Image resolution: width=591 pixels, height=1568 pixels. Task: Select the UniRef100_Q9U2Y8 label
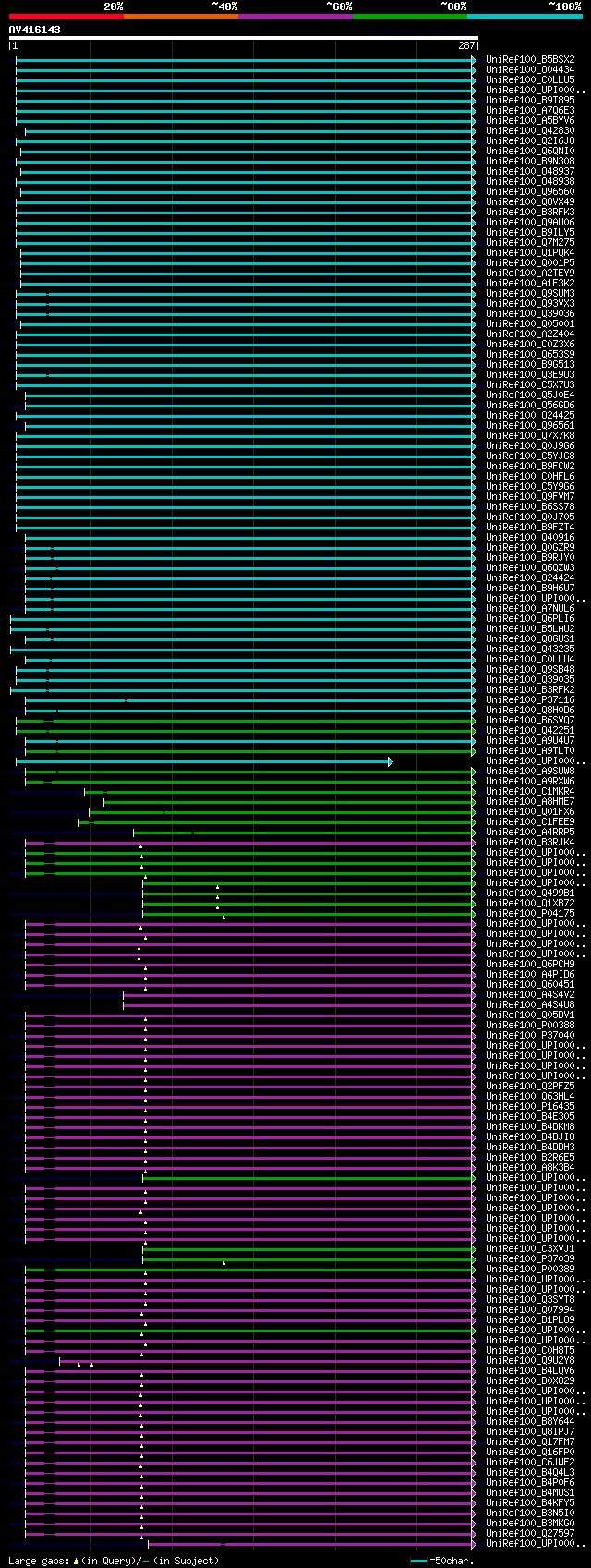coord(530,1360)
